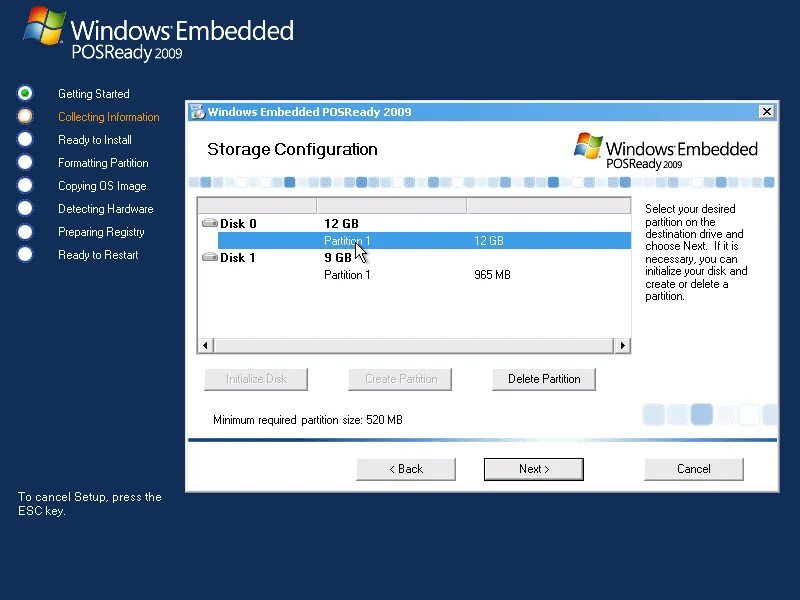
Task: Click the dialog title bar text
Action: pyautogui.click(x=309, y=112)
